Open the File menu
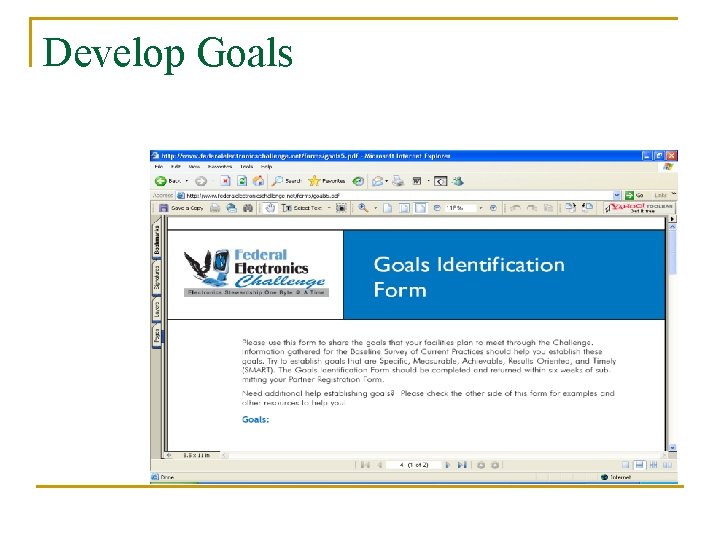 pyautogui.click(x=158, y=167)
